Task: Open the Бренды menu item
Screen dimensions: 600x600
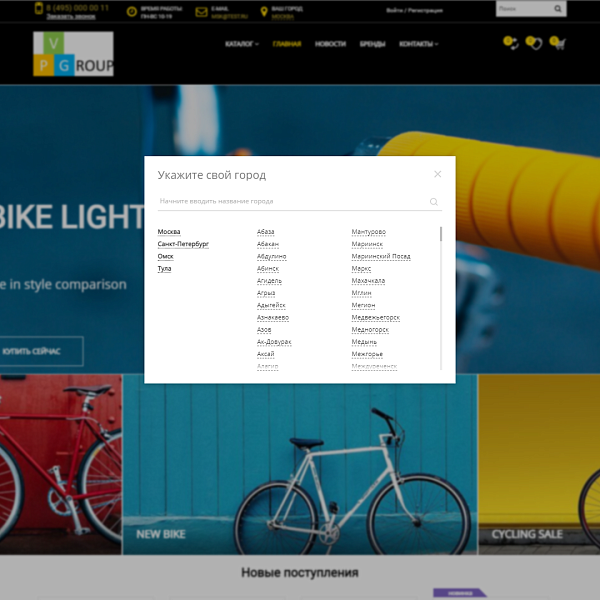Action: (372, 44)
